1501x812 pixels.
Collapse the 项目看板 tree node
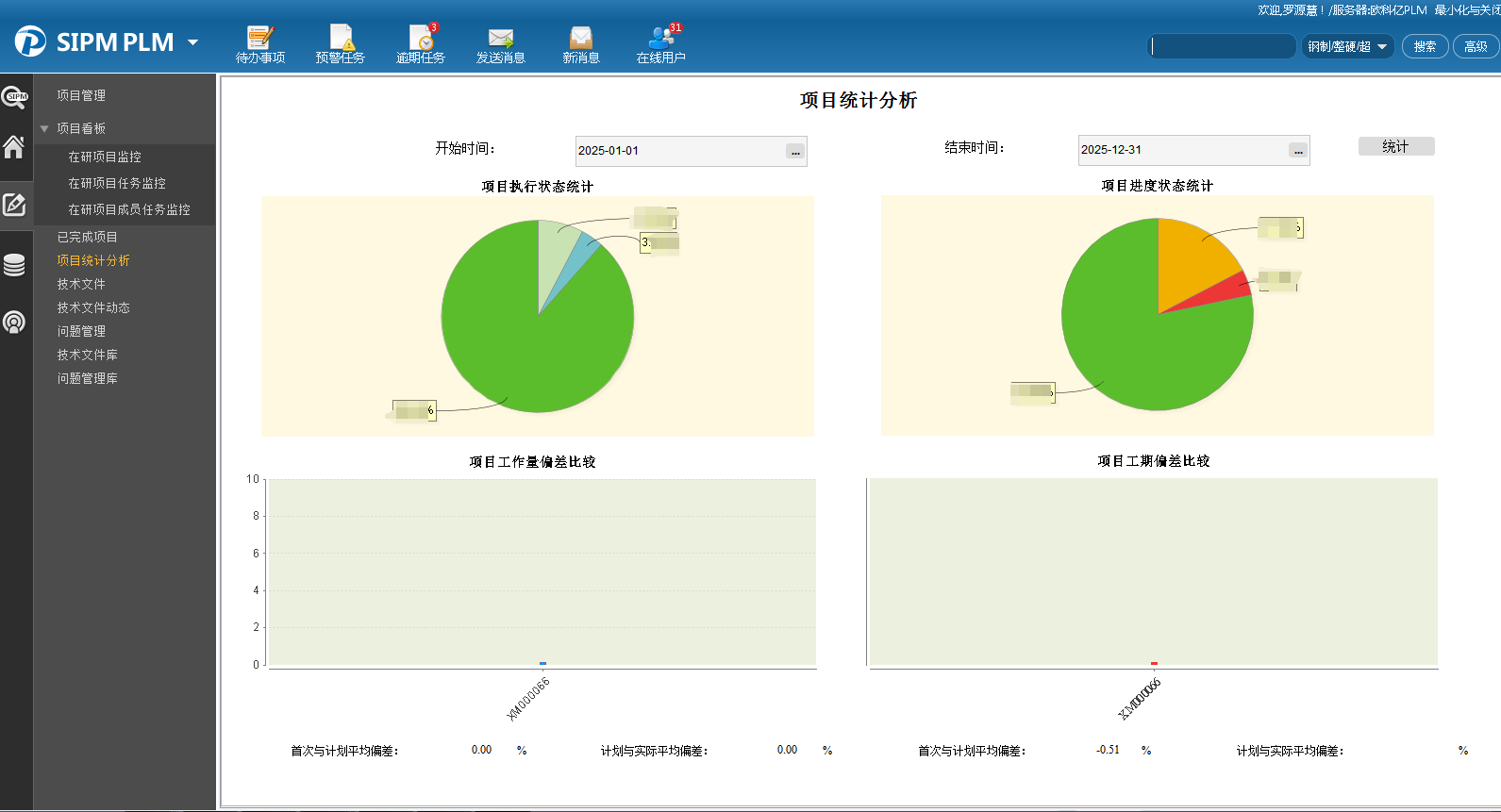tap(44, 128)
